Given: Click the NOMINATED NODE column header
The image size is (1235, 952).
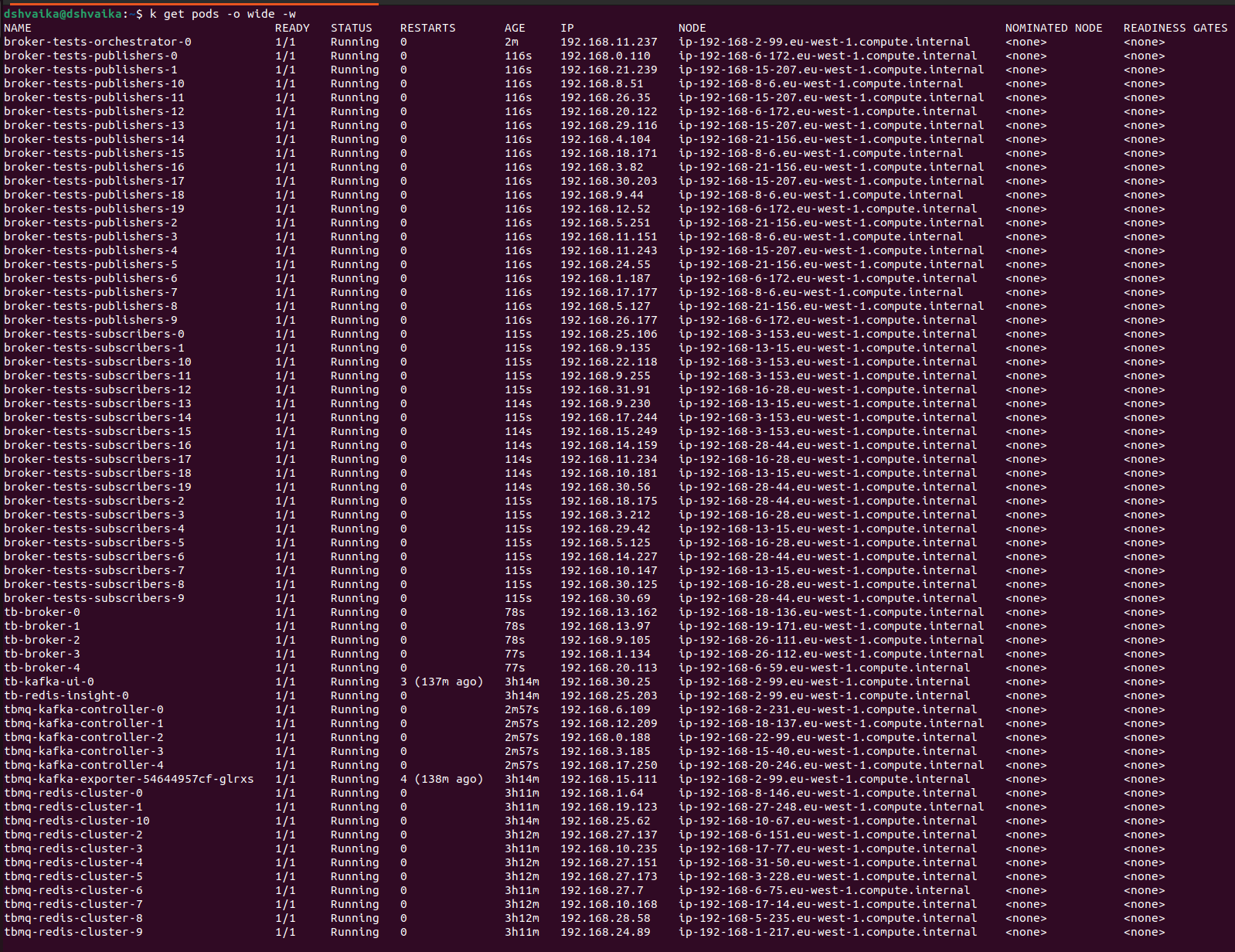Looking at the screenshot, I should pos(1053,28).
